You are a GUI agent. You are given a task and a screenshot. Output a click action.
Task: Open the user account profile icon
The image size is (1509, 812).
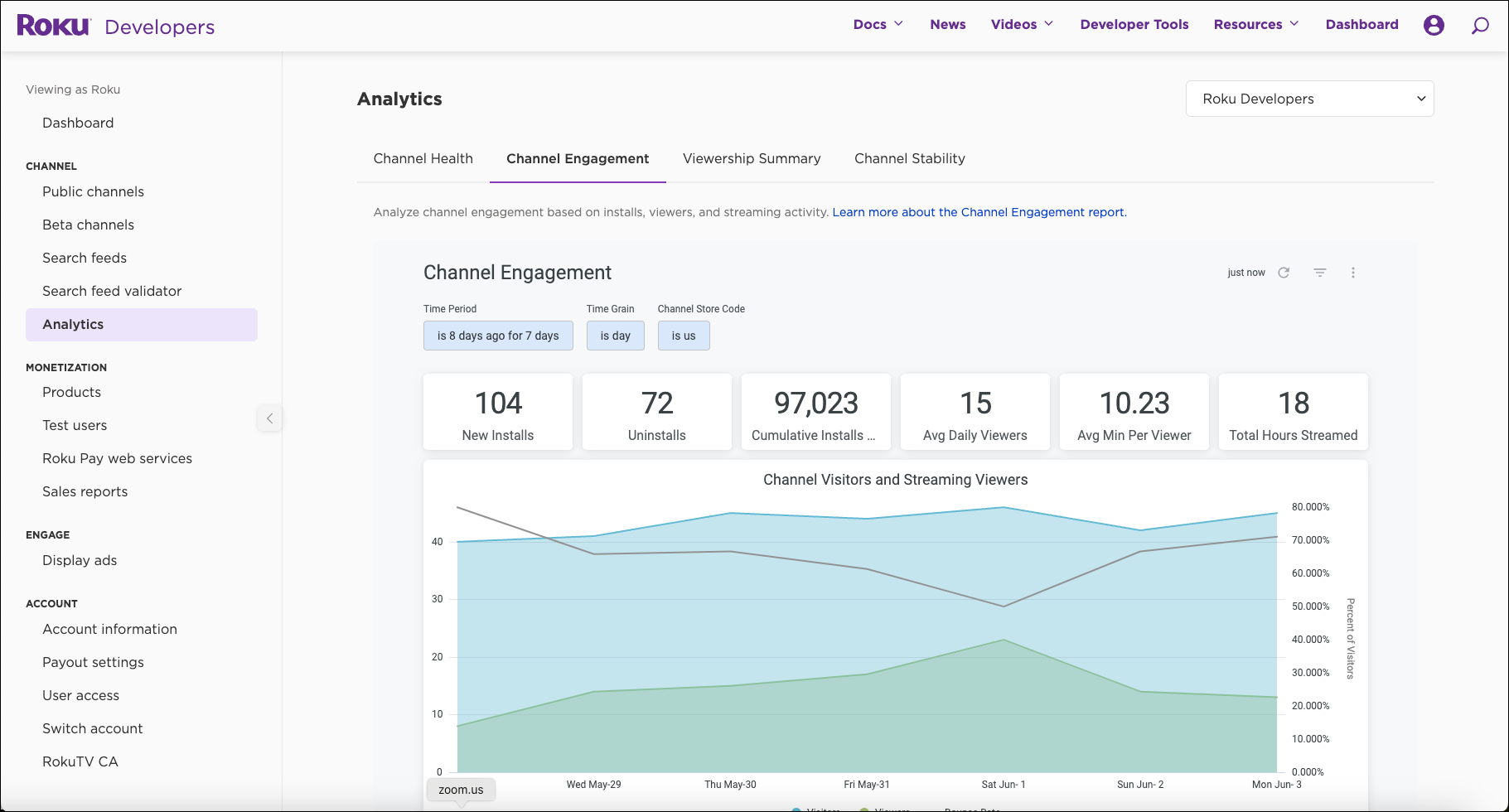coord(1434,25)
